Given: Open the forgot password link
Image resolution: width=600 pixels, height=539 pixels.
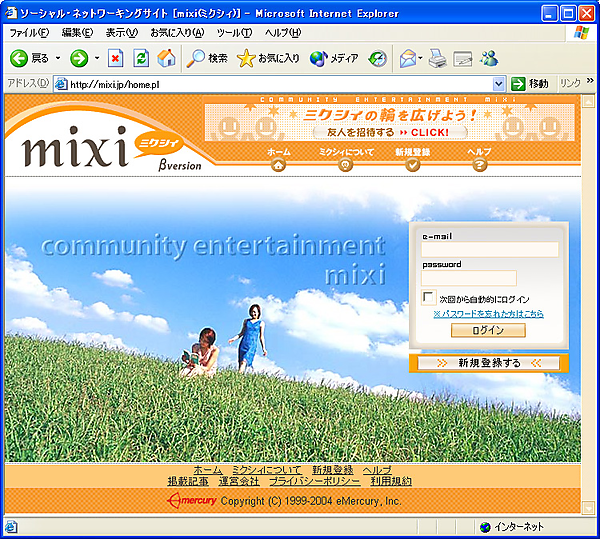Looking at the screenshot, I should tap(488, 313).
